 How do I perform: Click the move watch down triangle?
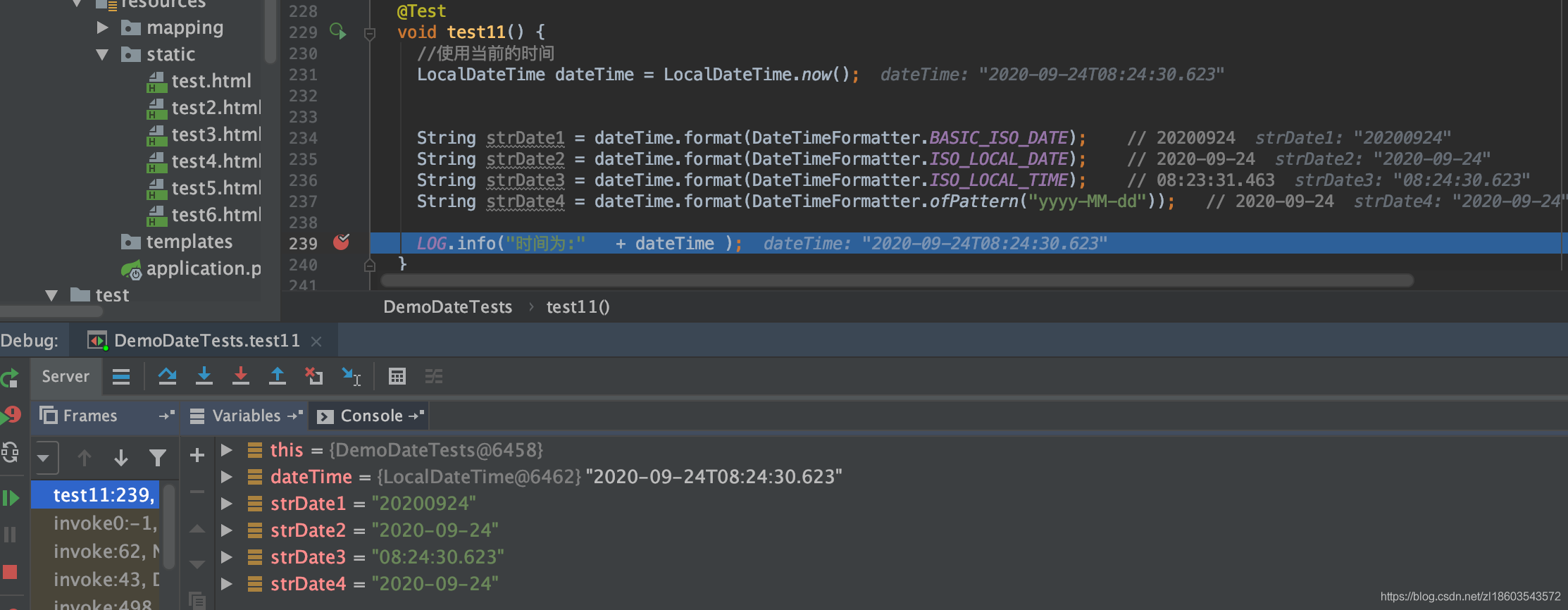coord(197,564)
